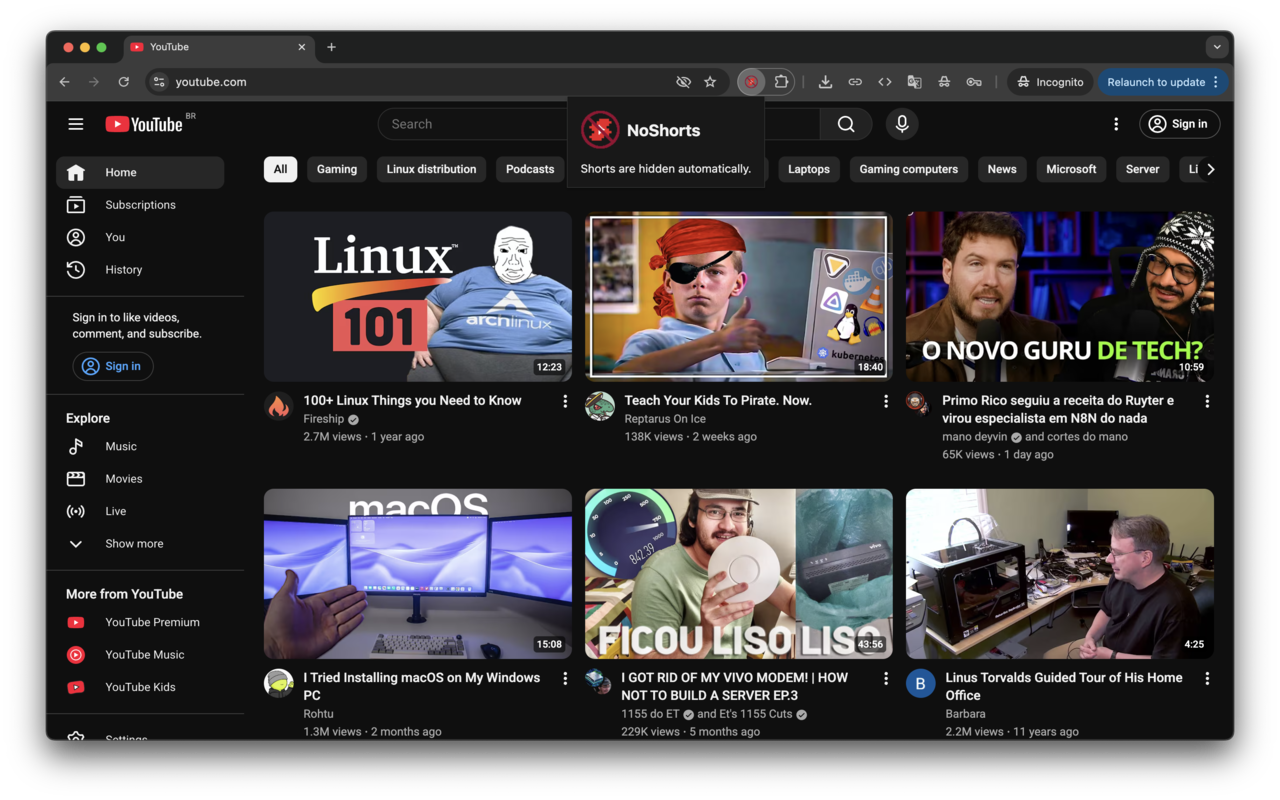Open Live in Explore
Image resolution: width=1280 pixels, height=800 pixels.
click(x=140, y=511)
